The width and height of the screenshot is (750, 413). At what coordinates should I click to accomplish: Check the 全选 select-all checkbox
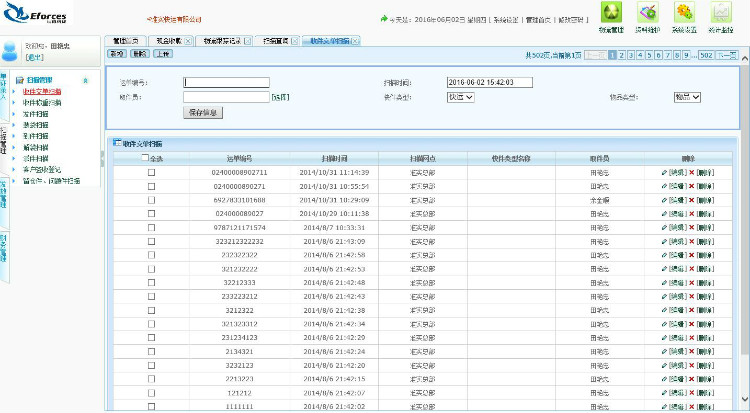(x=145, y=158)
